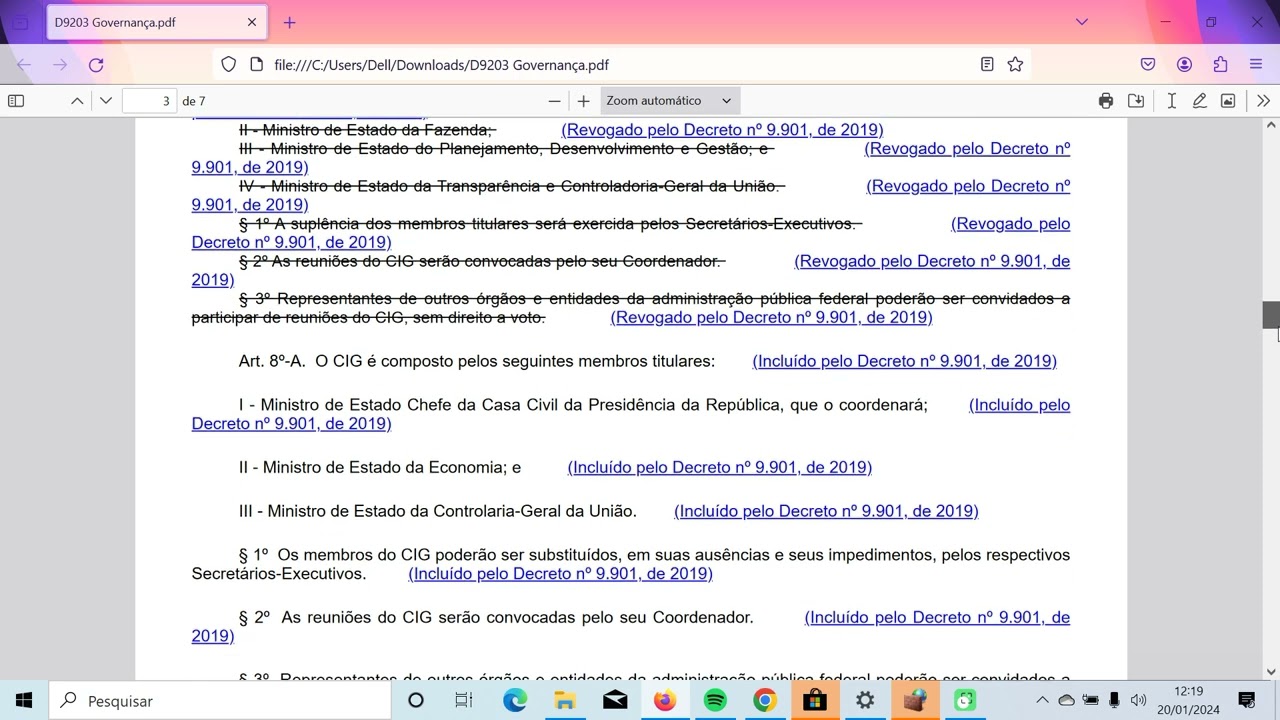Open Microsoft Edge from taskbar
Viewport: 1280px width, 720px height.
point(515,701)
